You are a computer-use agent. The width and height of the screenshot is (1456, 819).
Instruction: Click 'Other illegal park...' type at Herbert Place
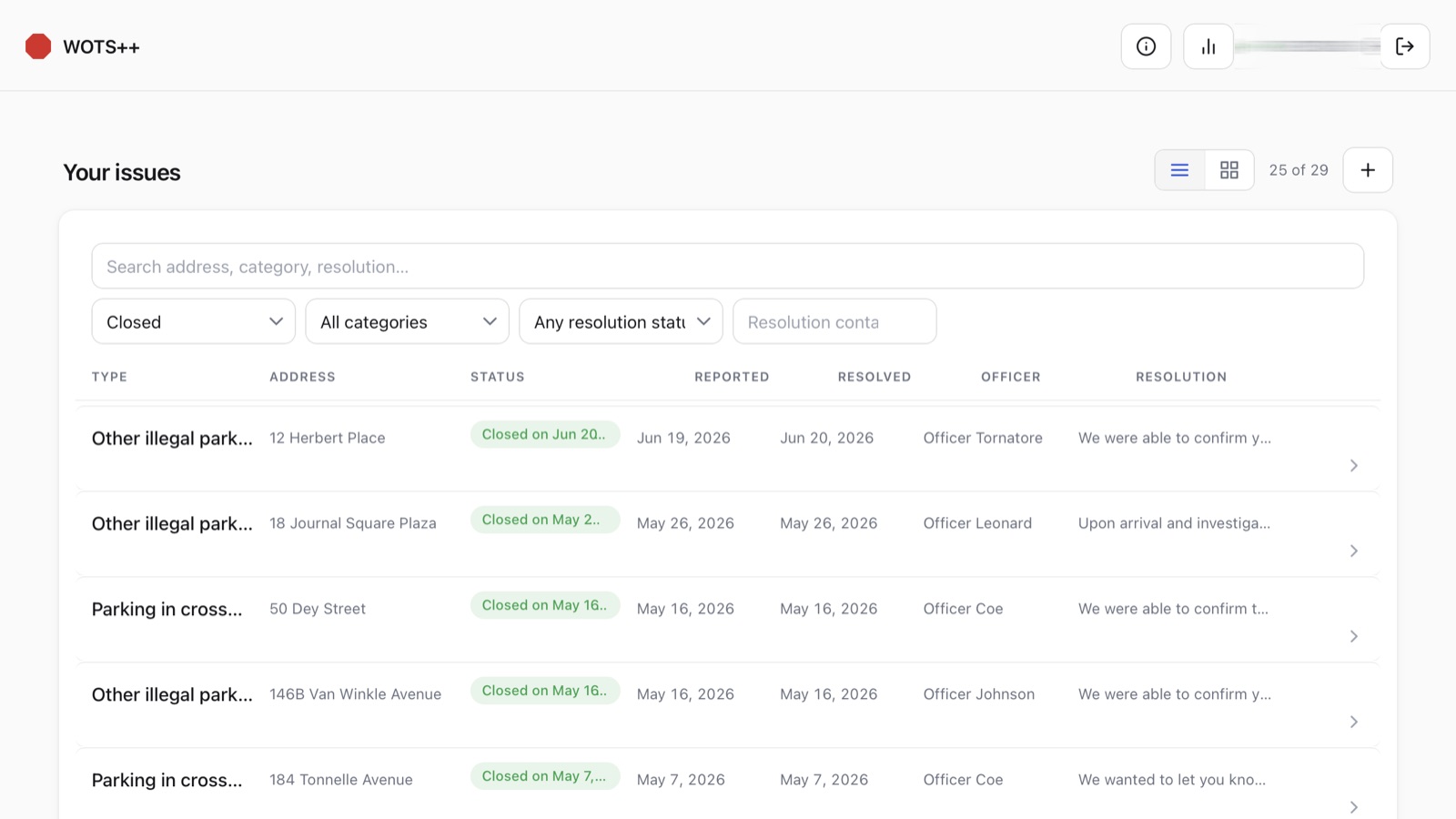click(x=172, y=439)
